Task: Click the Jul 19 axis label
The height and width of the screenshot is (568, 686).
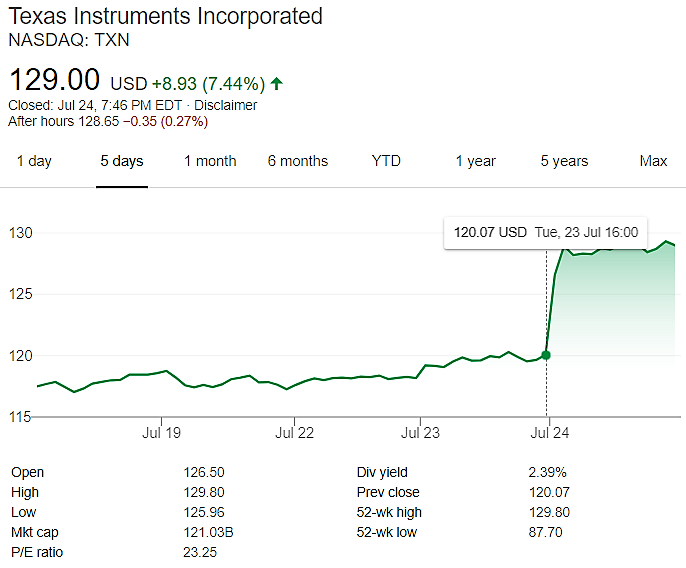Action: 161,433
